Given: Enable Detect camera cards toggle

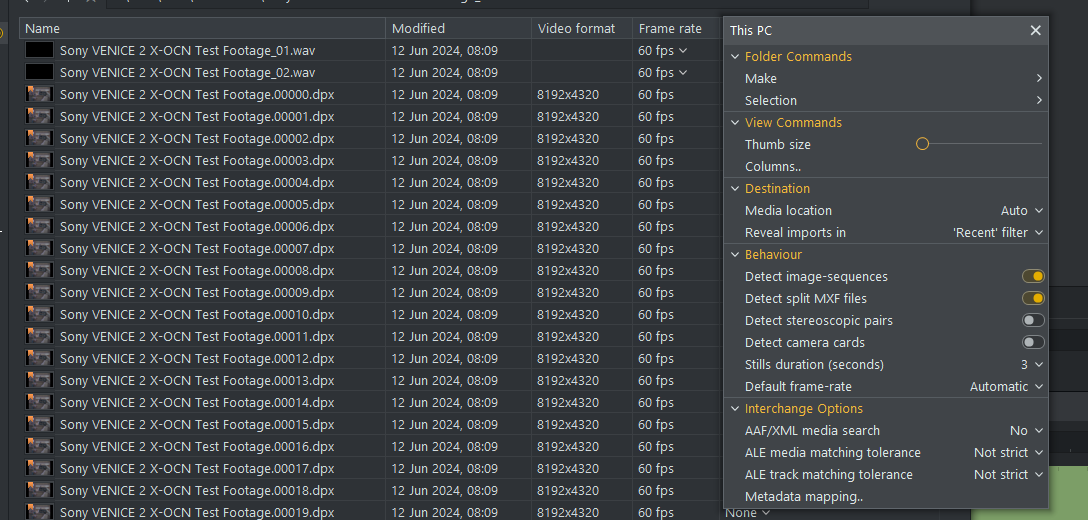Looking at the screenshot, I should pyautogui.click(x=1032, y=342).
